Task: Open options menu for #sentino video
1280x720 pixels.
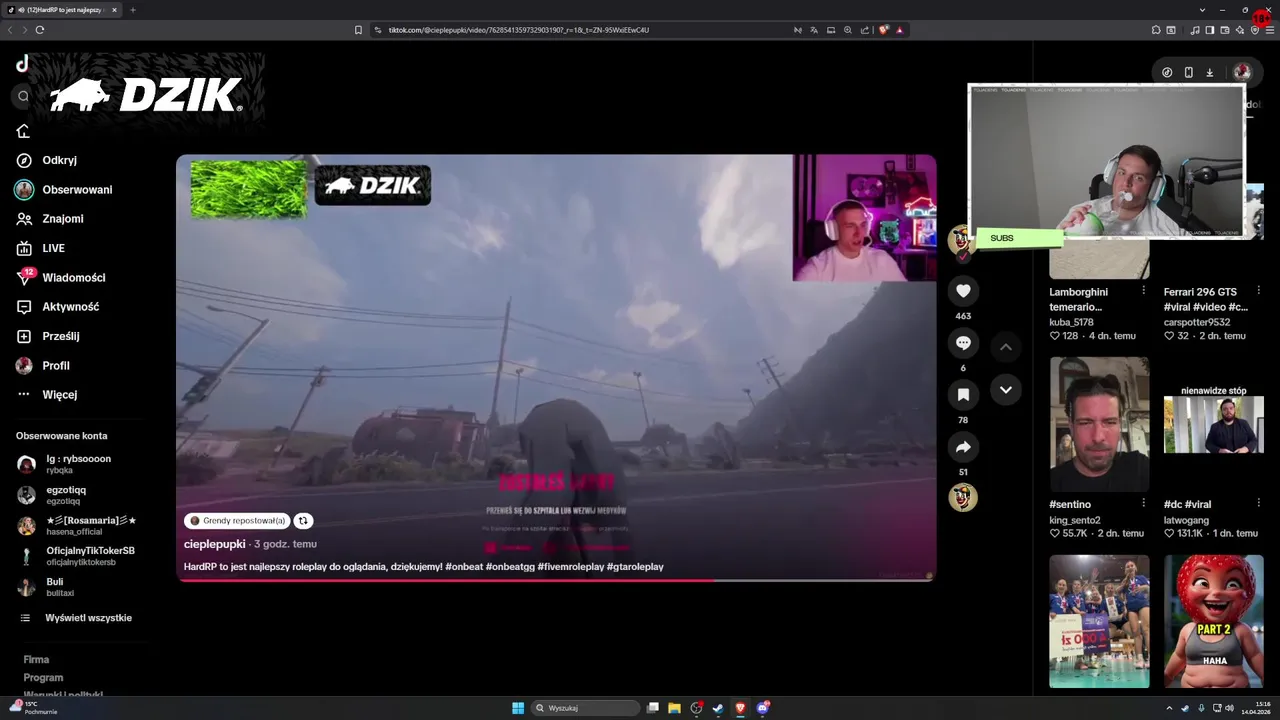Action: tap(1143, 504)
